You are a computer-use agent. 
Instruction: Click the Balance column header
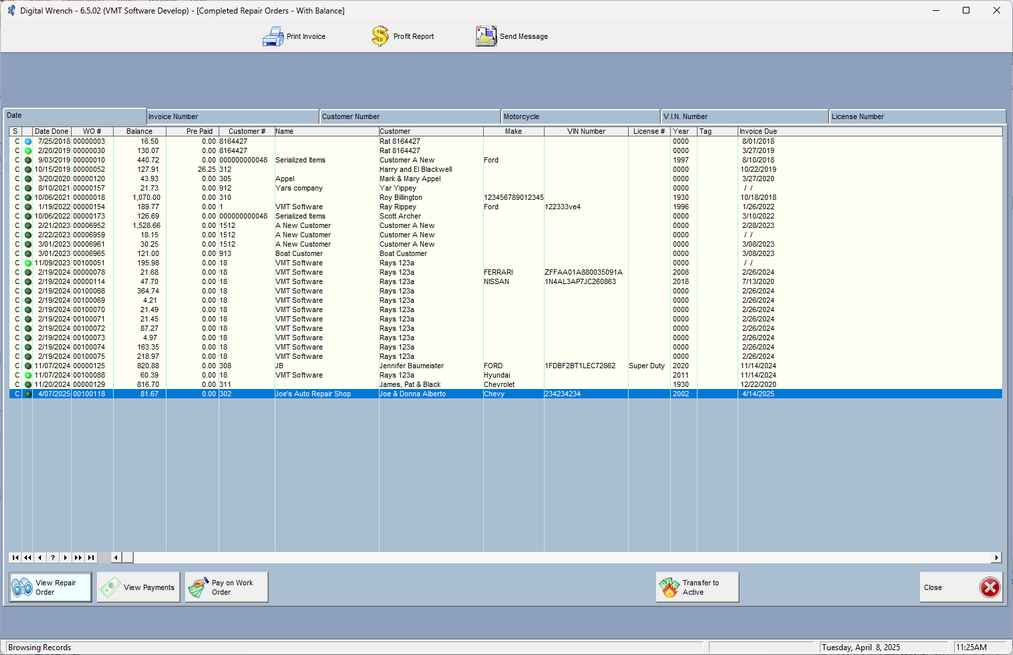tap(140, 131)
